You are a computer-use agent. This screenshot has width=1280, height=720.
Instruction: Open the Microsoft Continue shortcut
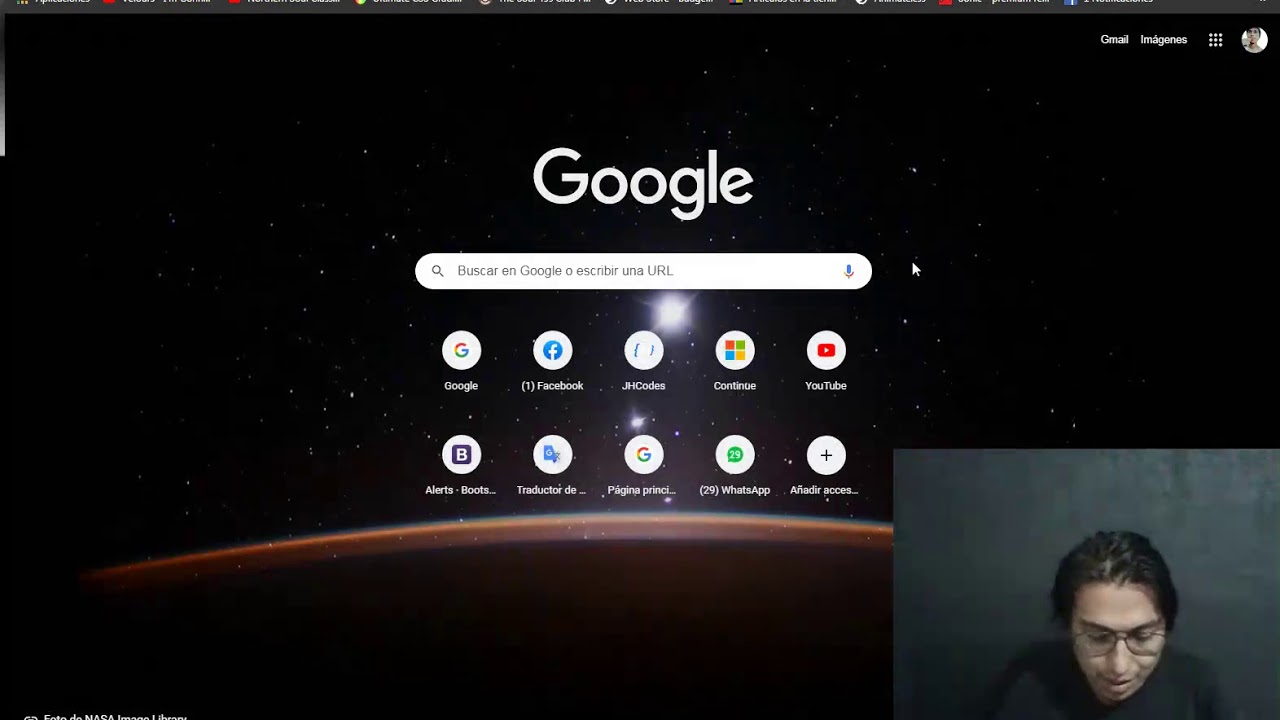[734, 351]
